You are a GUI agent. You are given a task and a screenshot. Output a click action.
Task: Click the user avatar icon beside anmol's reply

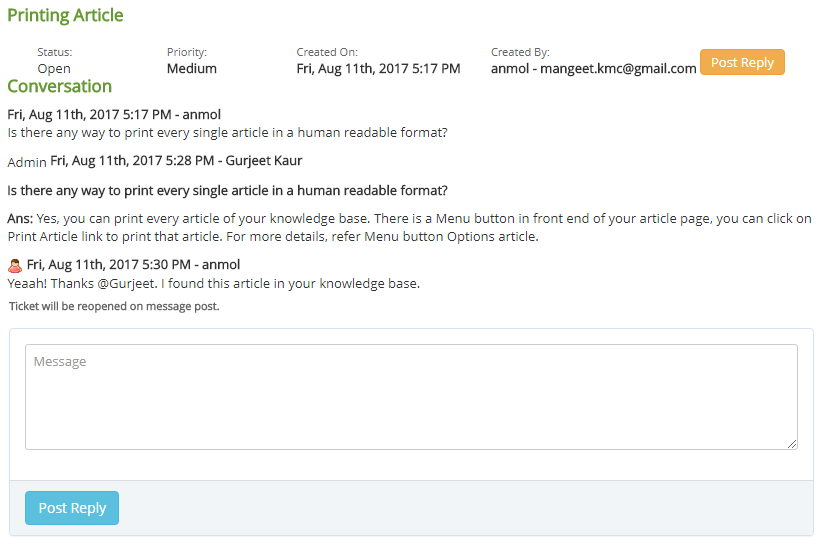15,265
